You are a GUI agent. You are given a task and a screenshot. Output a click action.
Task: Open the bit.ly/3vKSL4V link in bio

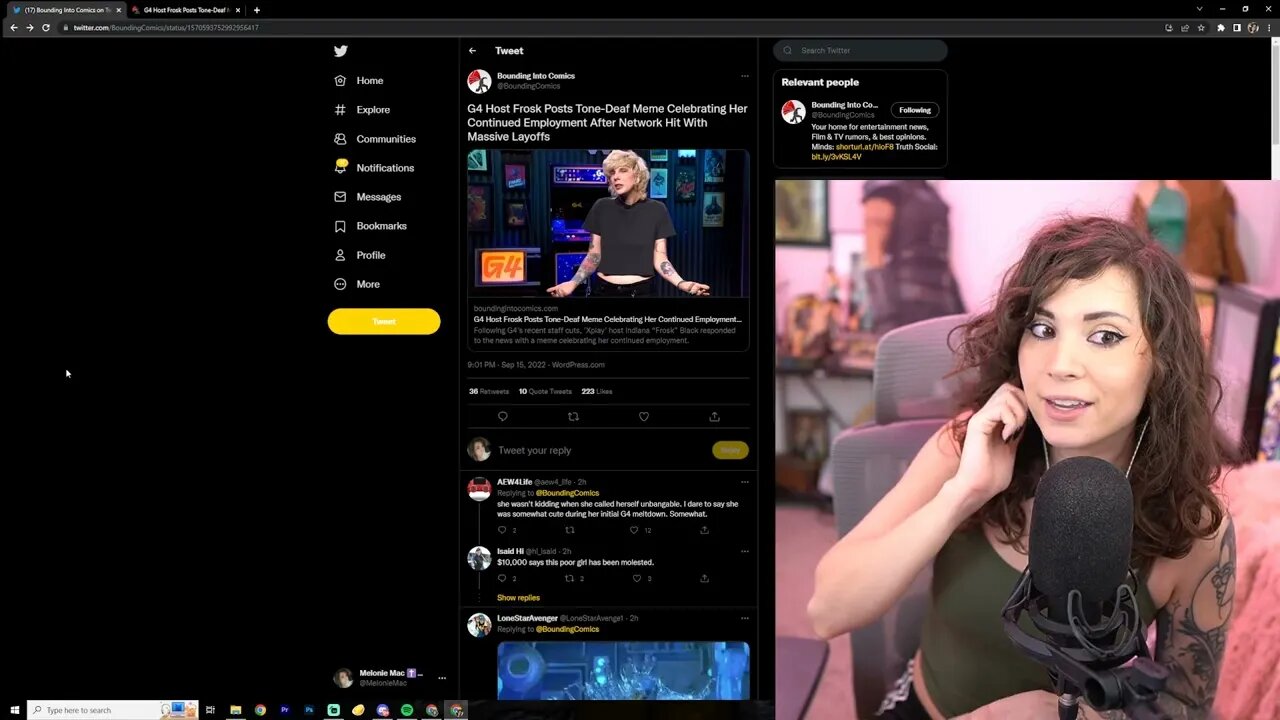click(x=836, y=157)
